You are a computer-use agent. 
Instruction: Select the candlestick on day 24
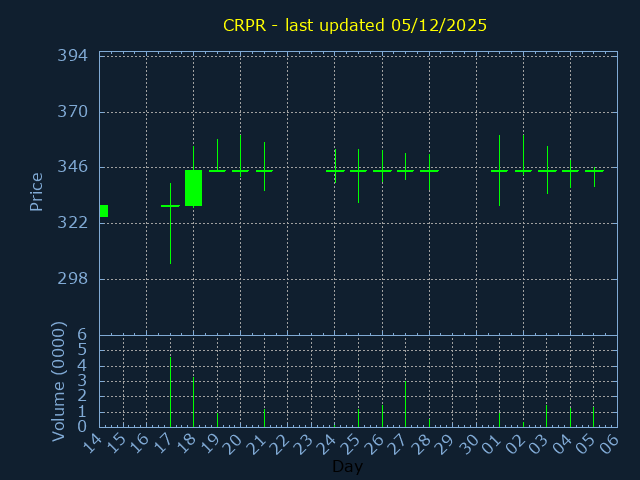[335, 166]
